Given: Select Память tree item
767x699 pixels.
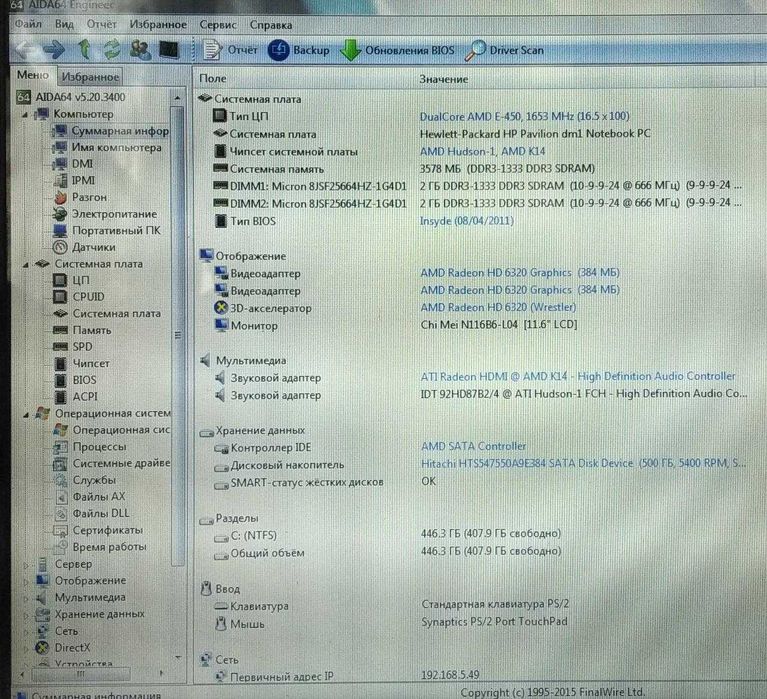Looking at the screenshot, I should click(x=82, y=330).
